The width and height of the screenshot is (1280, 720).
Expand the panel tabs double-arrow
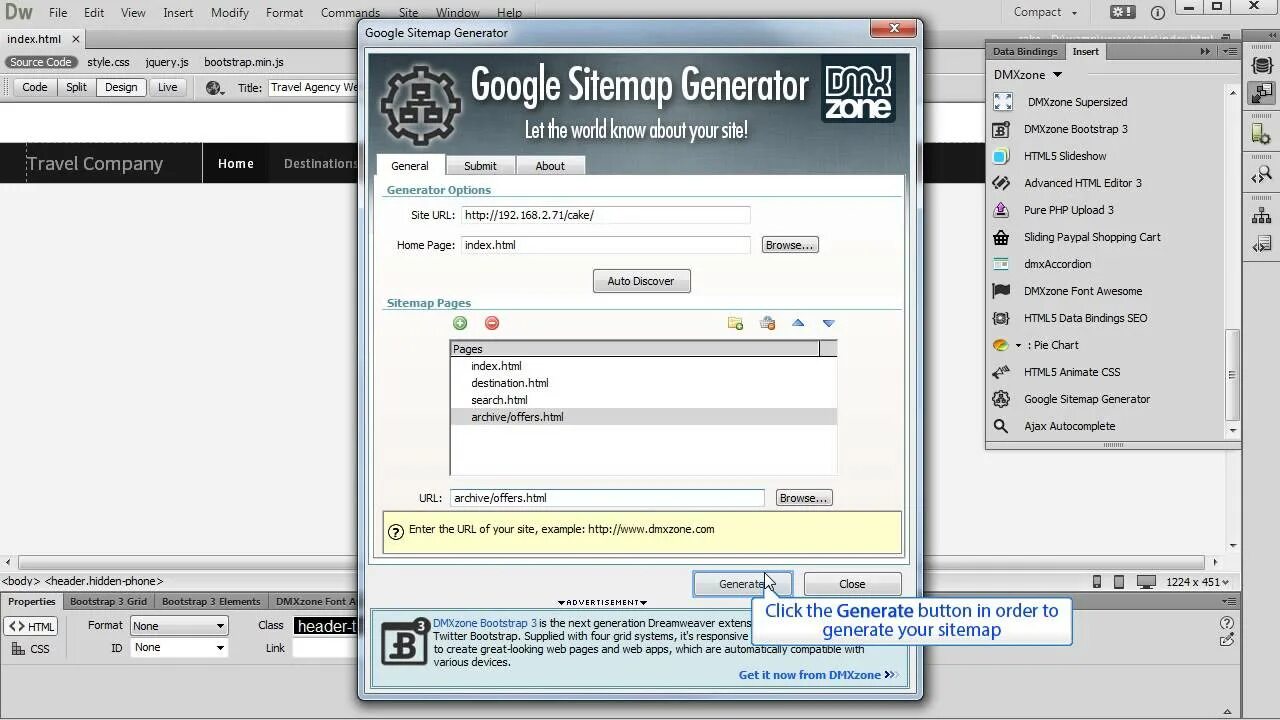click(1205, 51)
